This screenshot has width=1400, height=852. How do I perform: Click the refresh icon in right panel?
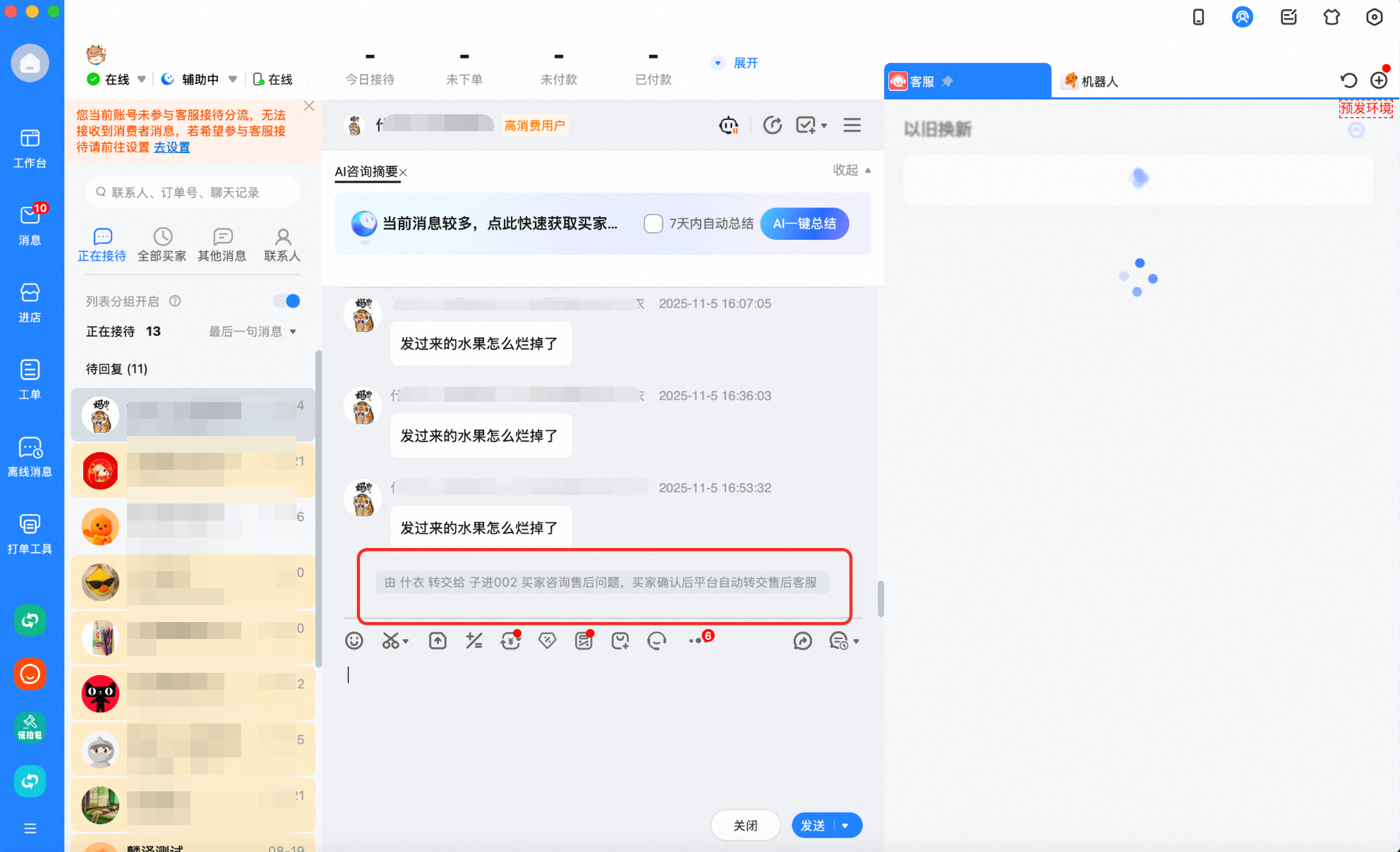[1348, 80]
